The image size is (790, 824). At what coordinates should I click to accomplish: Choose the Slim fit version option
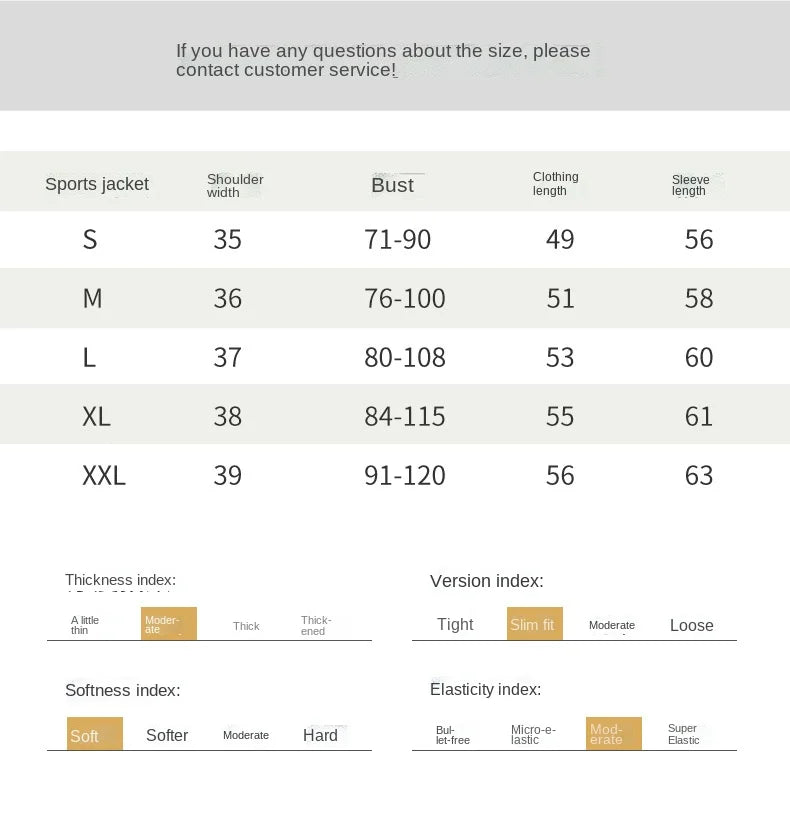click(534, 624)
